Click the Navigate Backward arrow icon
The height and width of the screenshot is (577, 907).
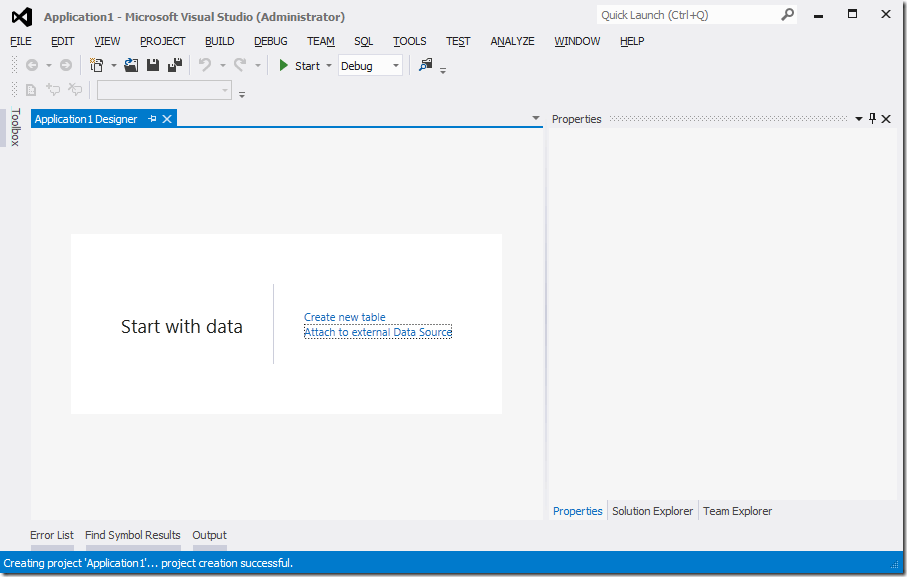coord(32,65)
